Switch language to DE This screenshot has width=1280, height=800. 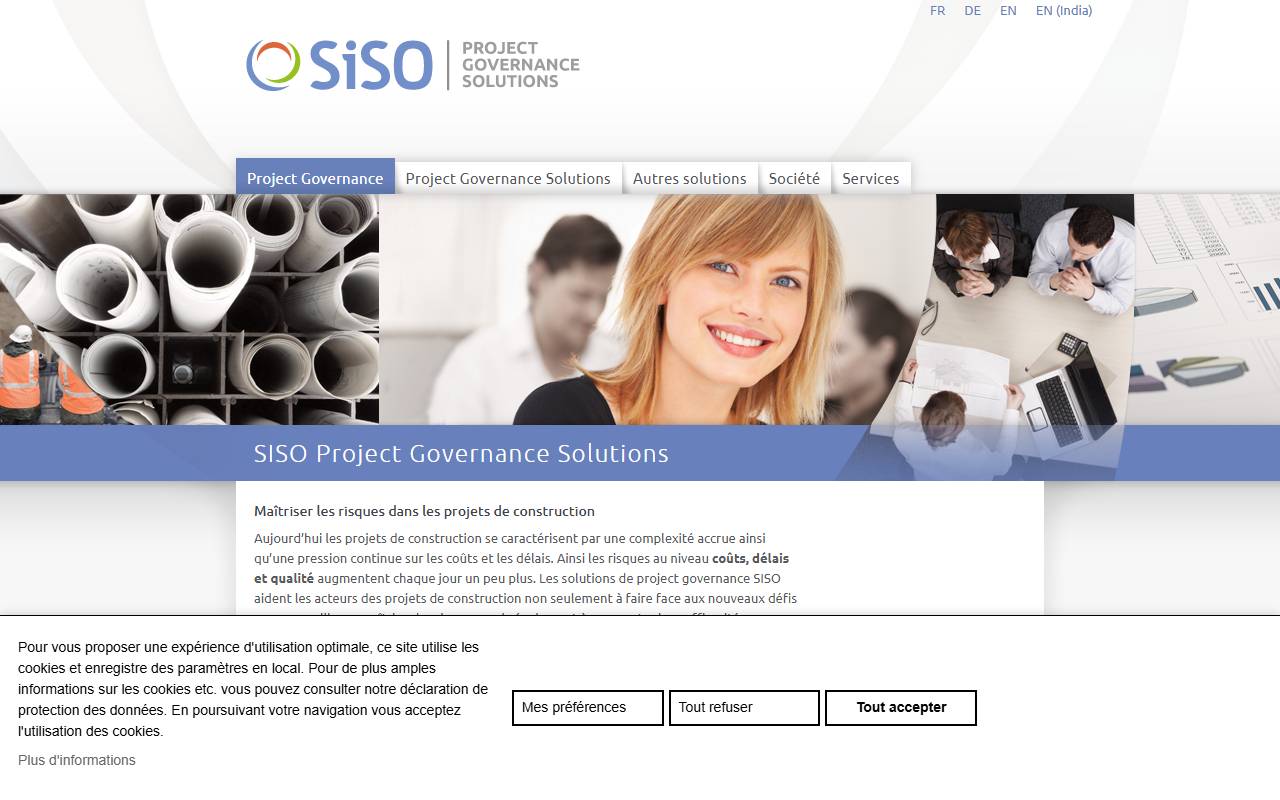(x=972, y=11)
